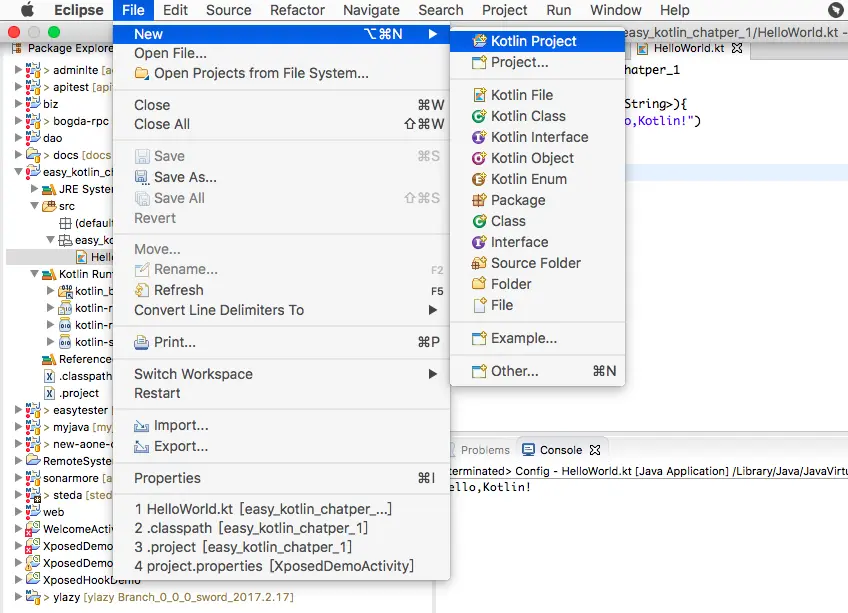Open the Apple menu

click(x=27, y=10)
